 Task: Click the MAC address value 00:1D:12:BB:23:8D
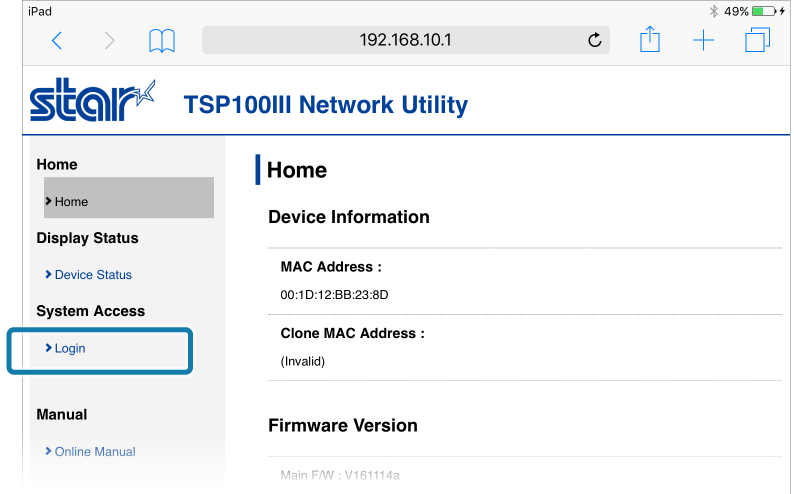pos(334,295)
